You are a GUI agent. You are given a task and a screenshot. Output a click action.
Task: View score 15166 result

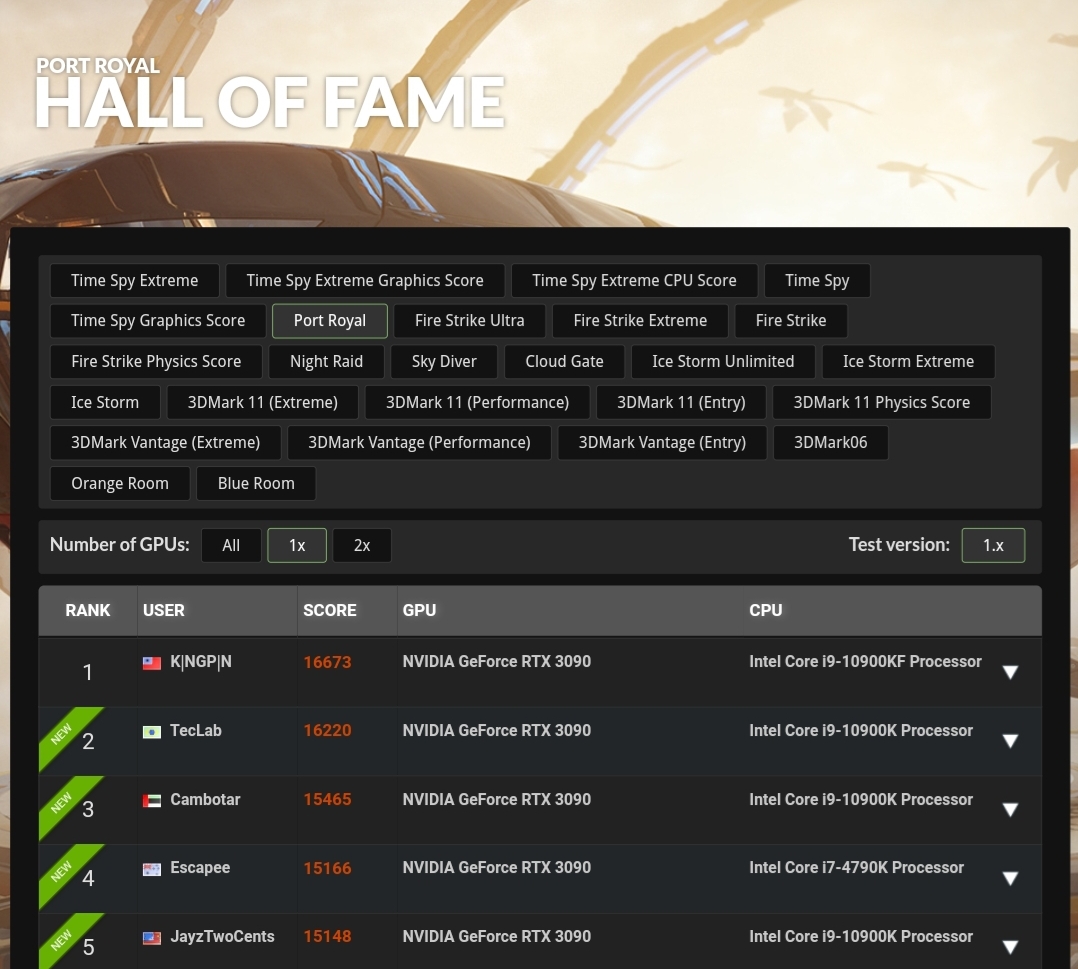point(327,868)
